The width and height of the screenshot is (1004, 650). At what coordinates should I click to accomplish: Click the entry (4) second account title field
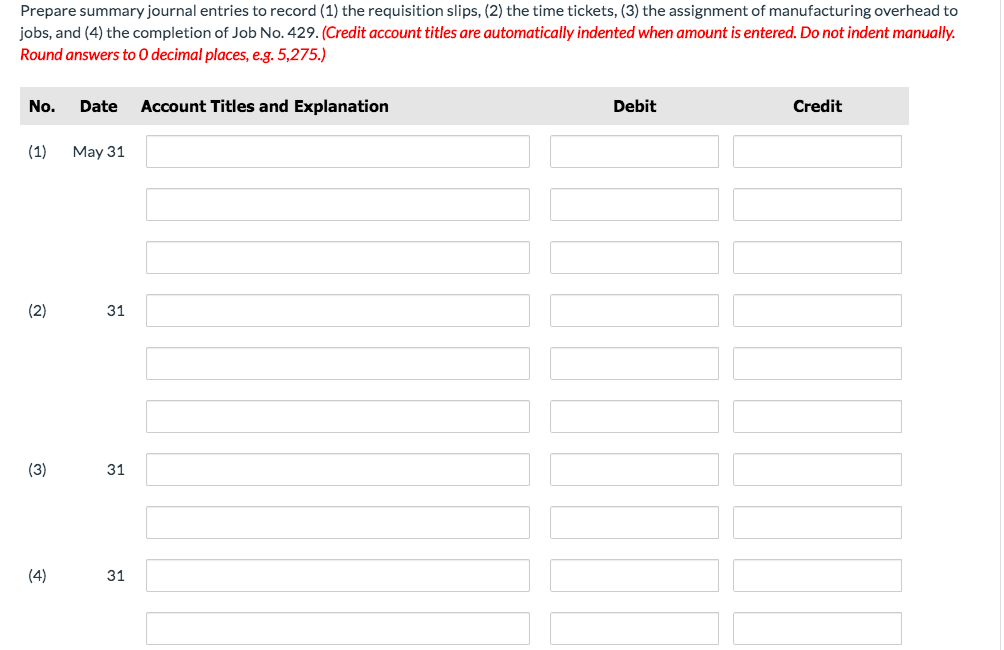coord(337,629)
